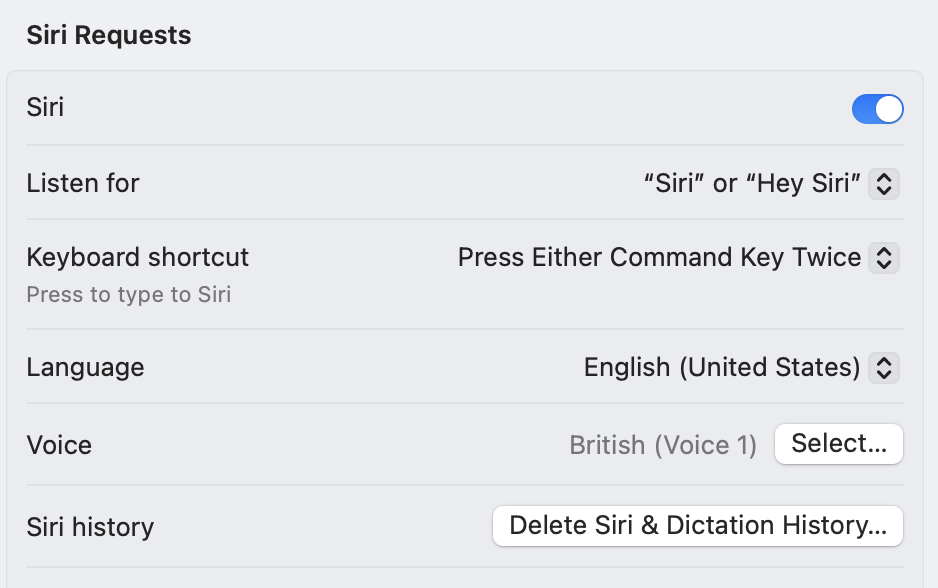Click the Listen for up-down chevron icon
This screenshot has width=938, height=588.
pyautogui.click(x=883, y=184)
